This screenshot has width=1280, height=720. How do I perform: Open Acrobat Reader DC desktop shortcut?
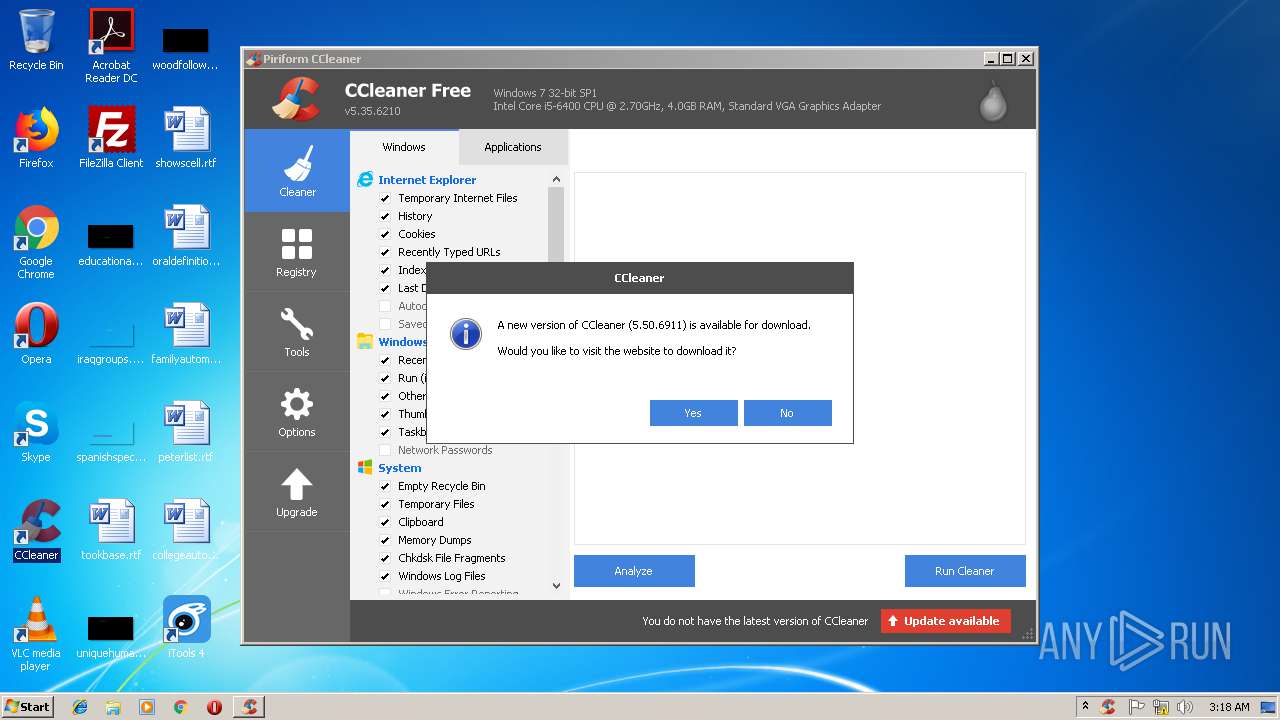(111, 46)
